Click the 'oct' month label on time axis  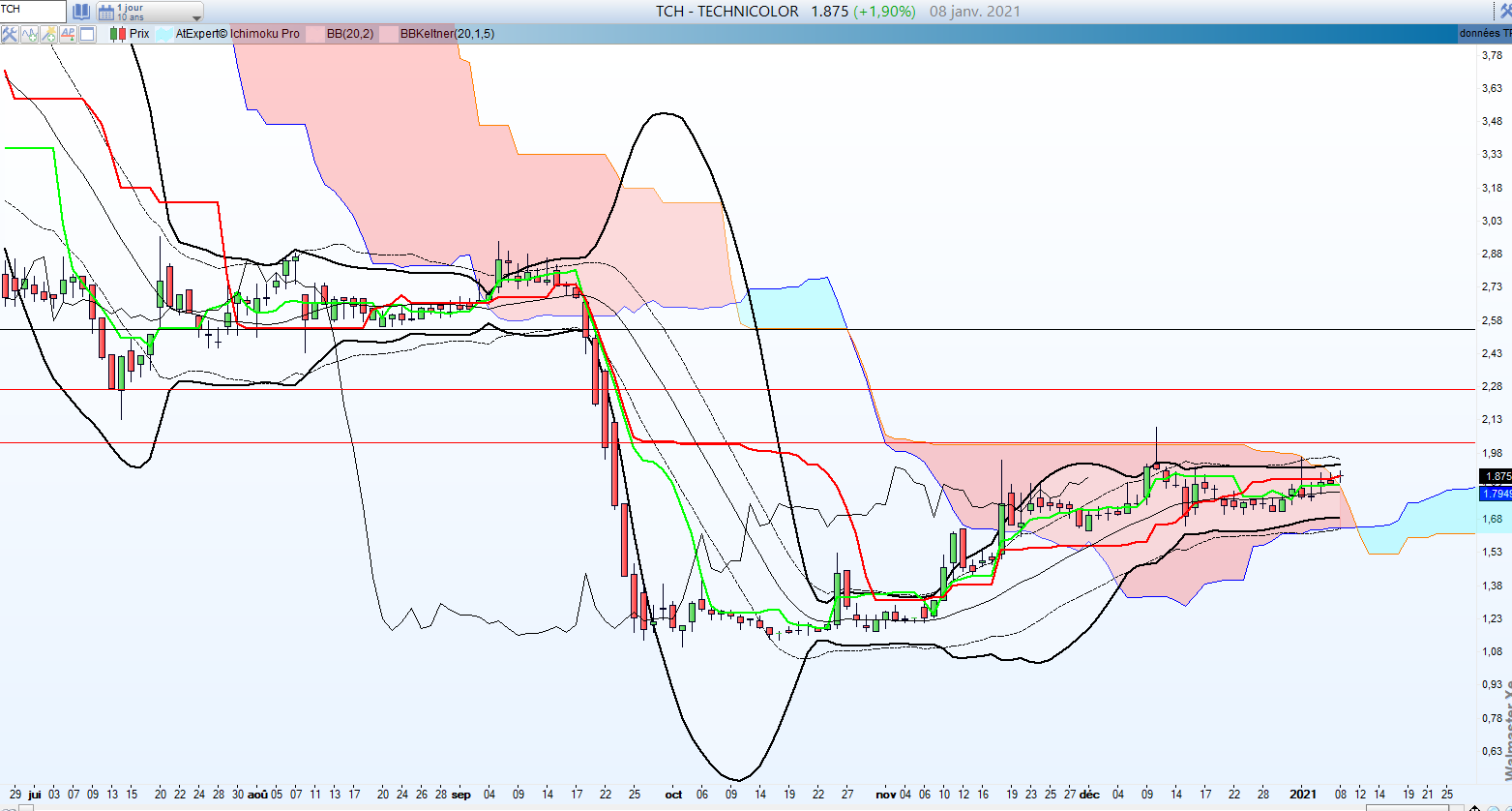(674, 794)
